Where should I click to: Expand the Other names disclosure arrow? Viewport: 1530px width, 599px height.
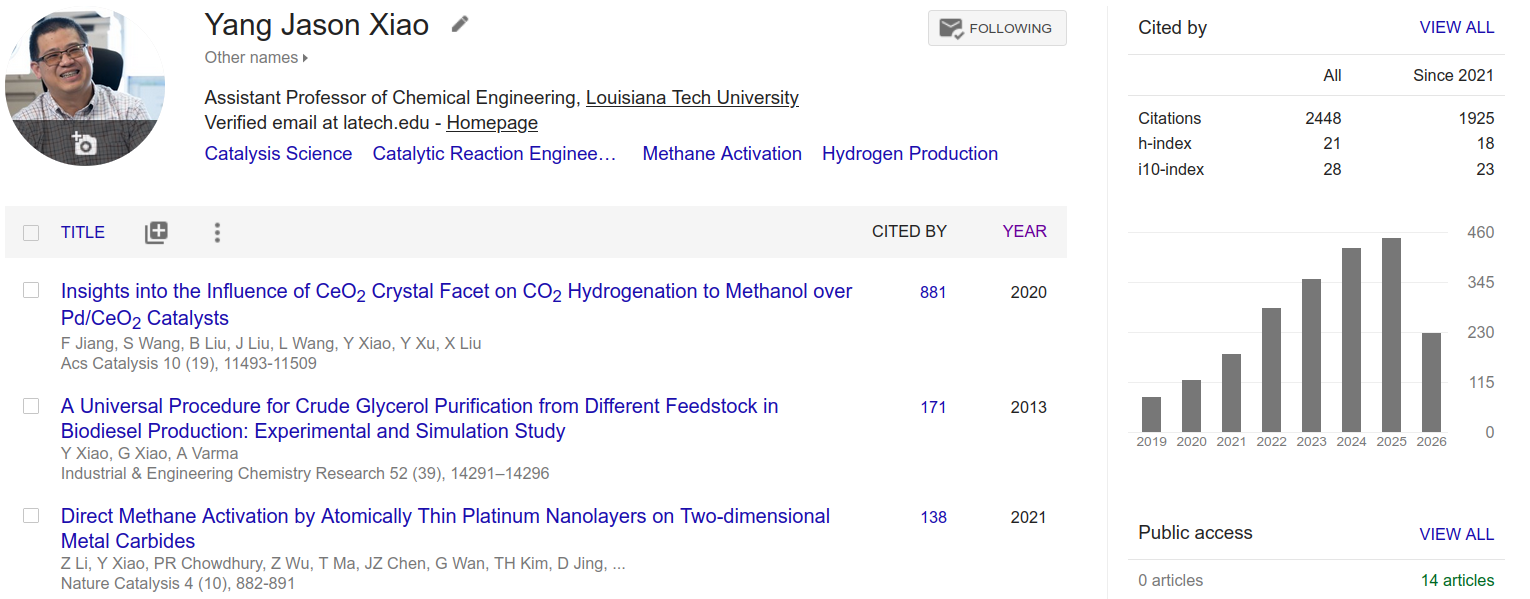305,58
